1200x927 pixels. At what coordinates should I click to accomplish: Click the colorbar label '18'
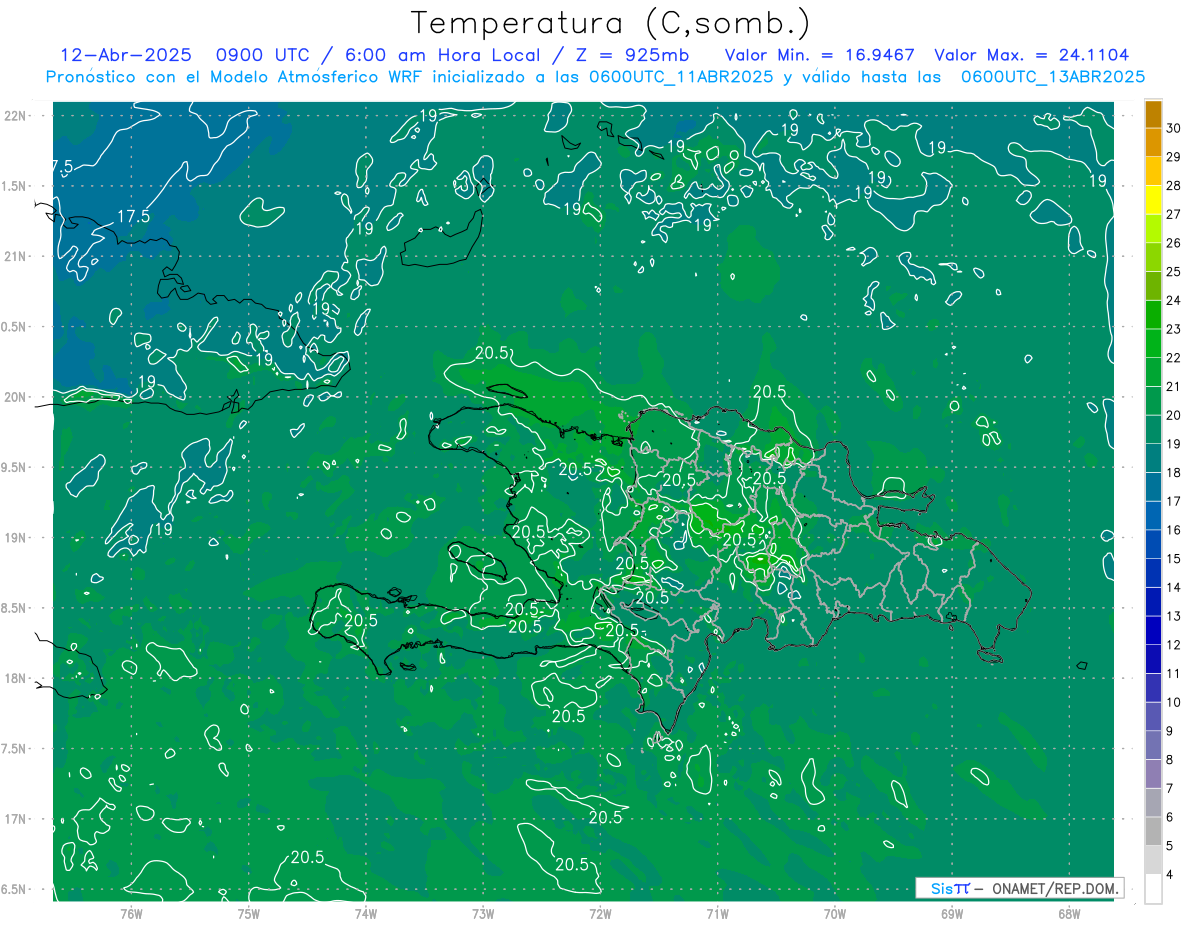point(1174,472)
